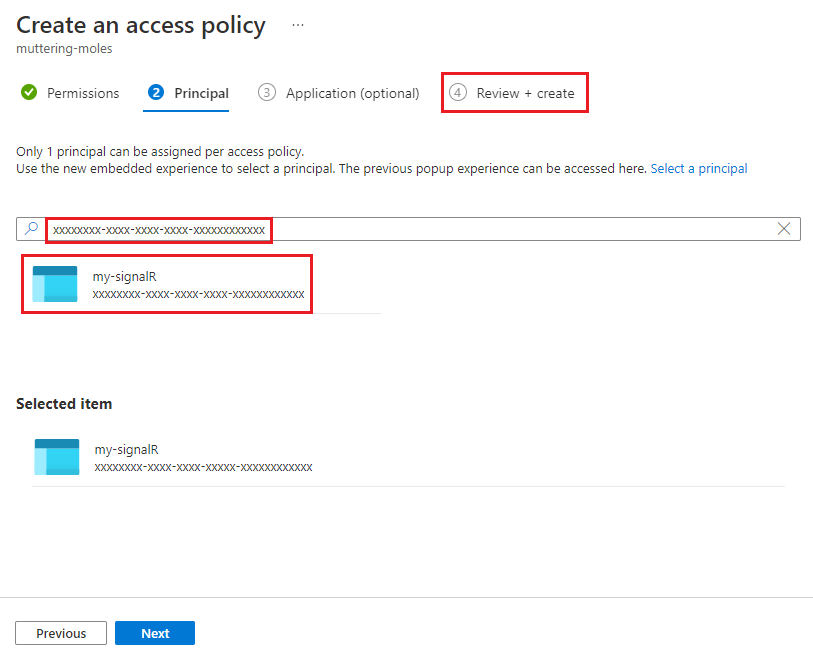Click the my-signalR icon under Selected item
Screen dimensions: 813x653
56,456
